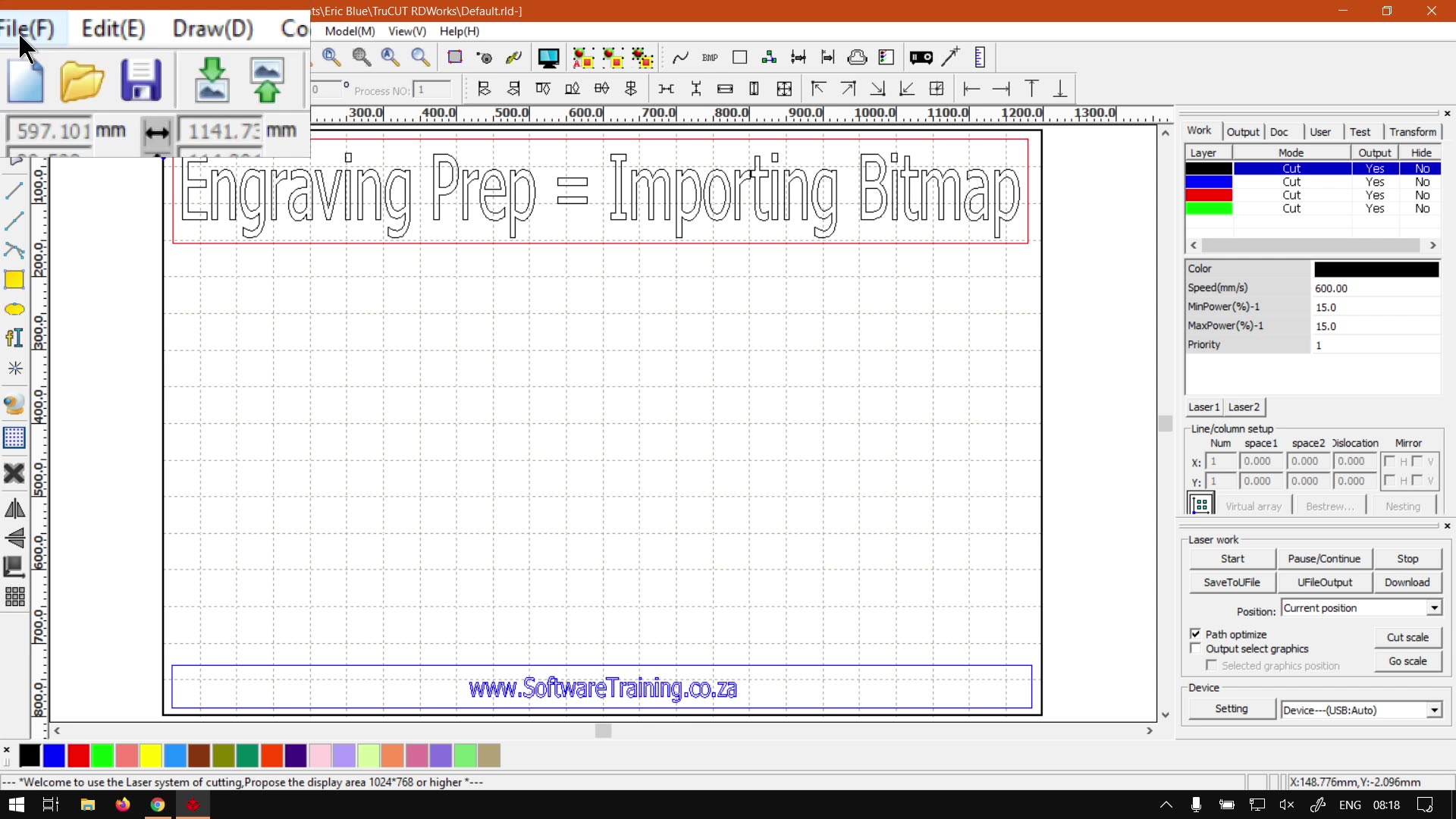Switch to the Laser2 tab

coord(1244,407)
